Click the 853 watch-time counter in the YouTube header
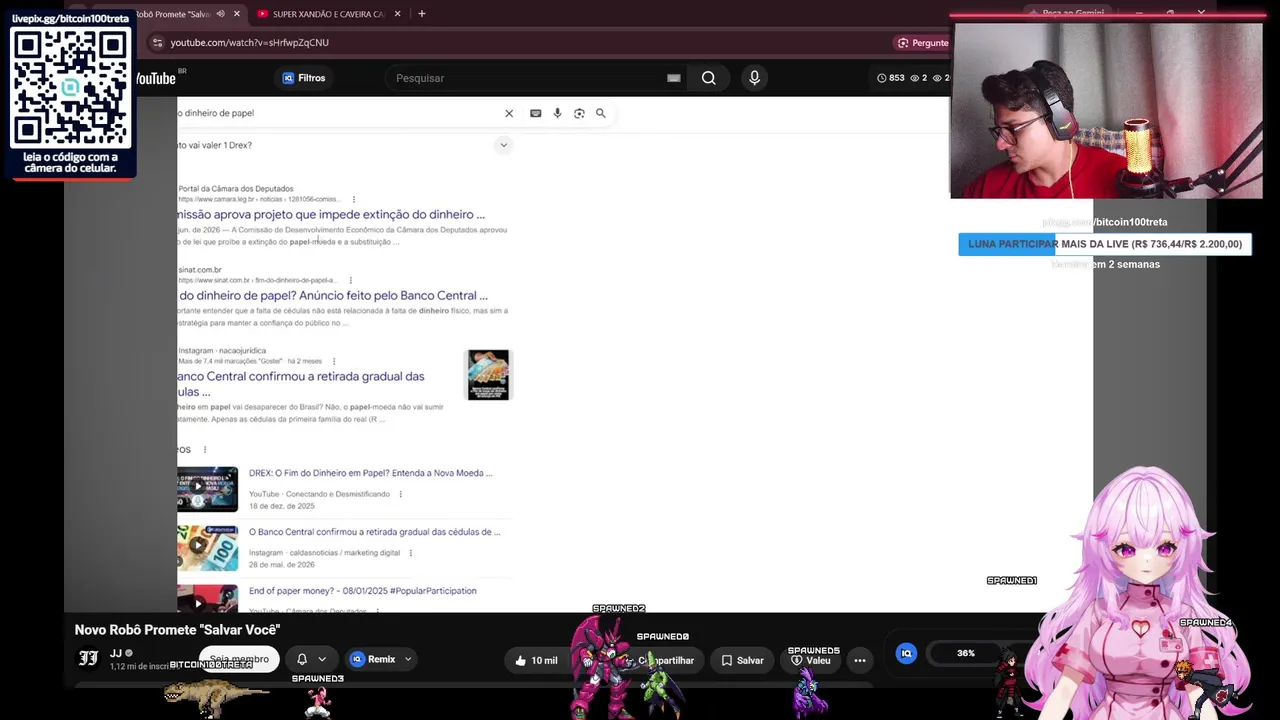This screenshot has height=720, width=1280. click(x=891, y=78)
